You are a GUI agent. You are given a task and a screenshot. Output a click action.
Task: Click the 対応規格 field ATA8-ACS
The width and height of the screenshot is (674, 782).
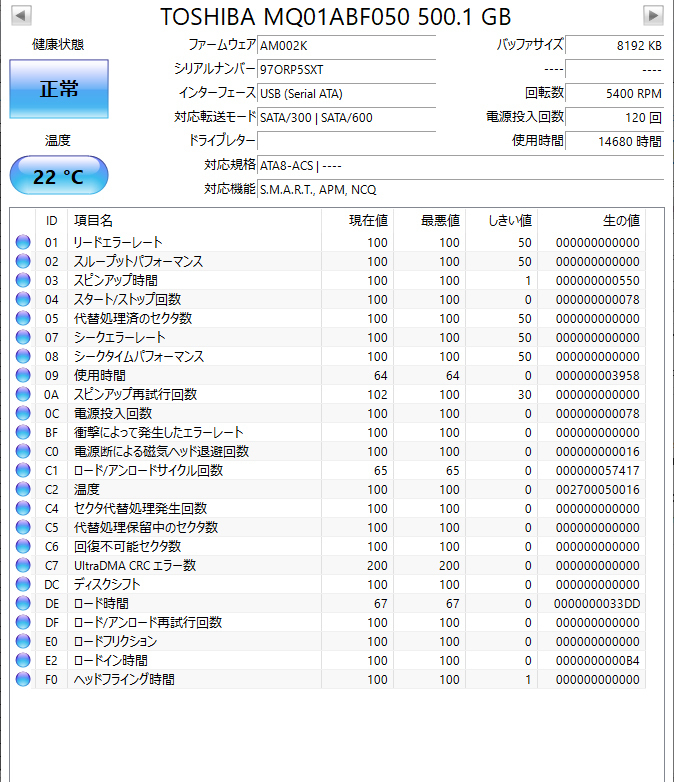tap(460, 165)
